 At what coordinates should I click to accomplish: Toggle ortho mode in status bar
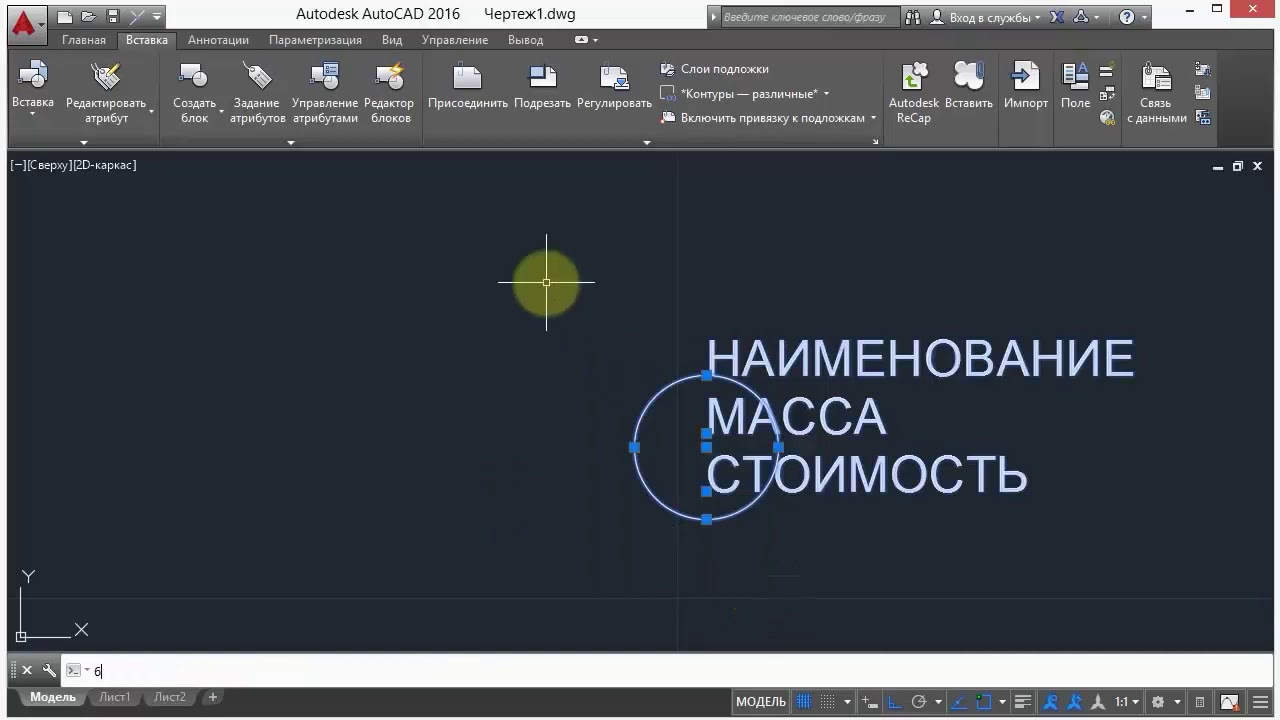tap(895, 702)
